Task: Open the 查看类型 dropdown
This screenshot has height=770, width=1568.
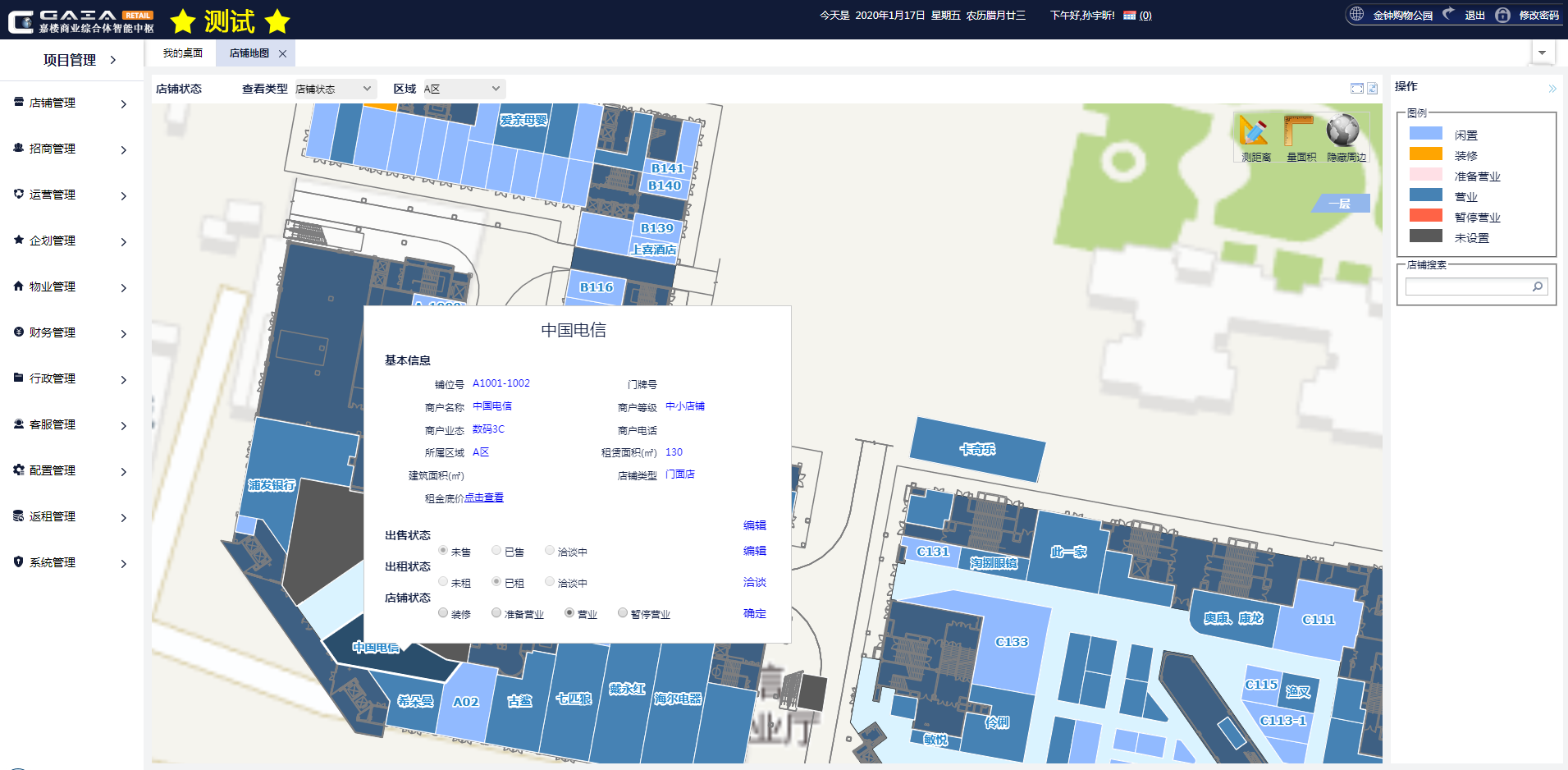Action: pyautogui.click(x=335, y=89)
